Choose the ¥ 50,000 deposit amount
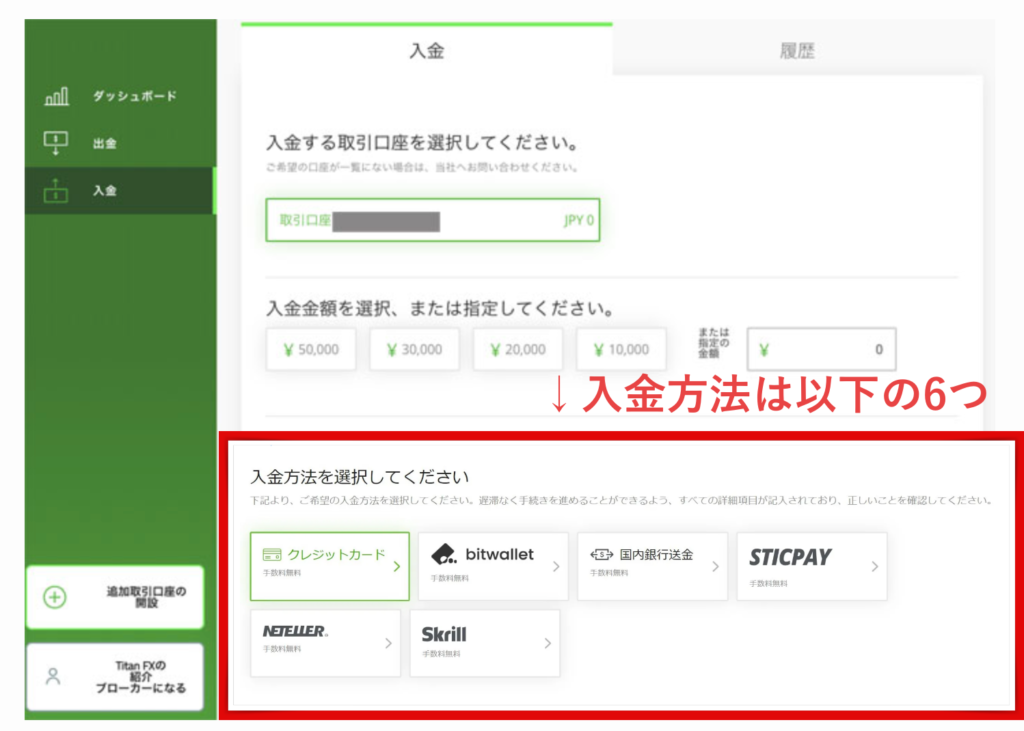Viewport: 1024px width, 731px height. click(x=311, y=349)
